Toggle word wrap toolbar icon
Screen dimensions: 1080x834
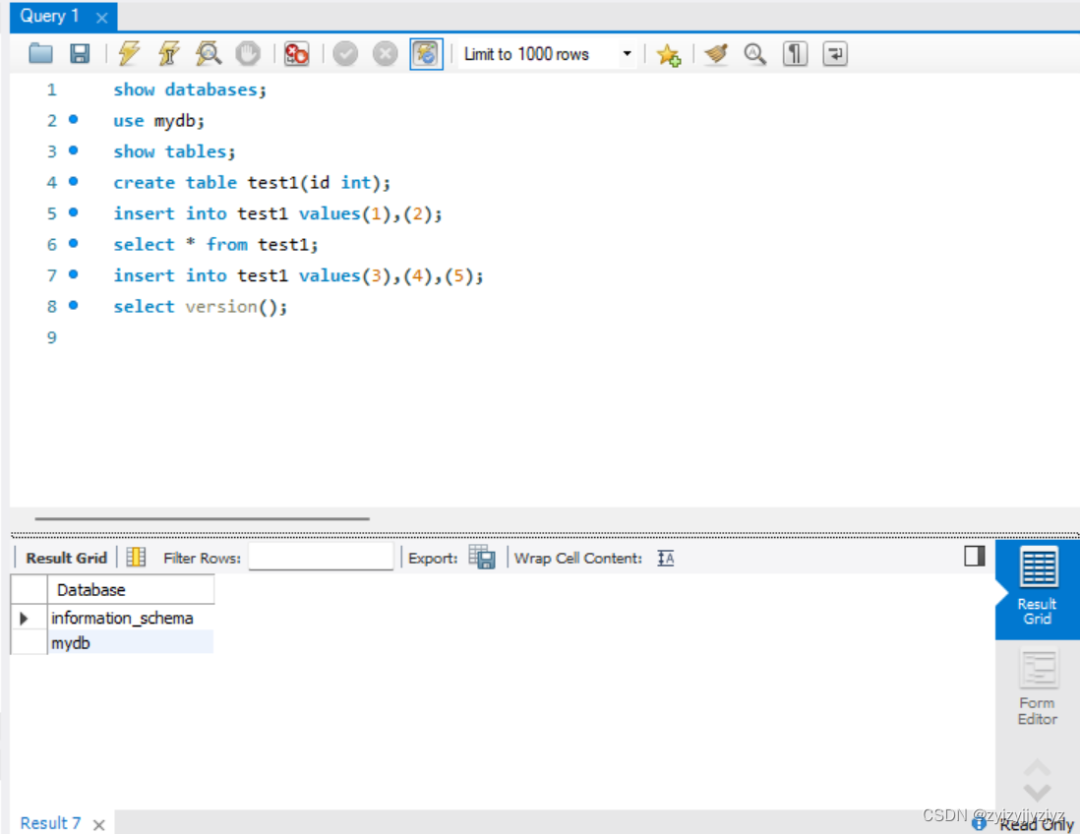coord(835,54)
